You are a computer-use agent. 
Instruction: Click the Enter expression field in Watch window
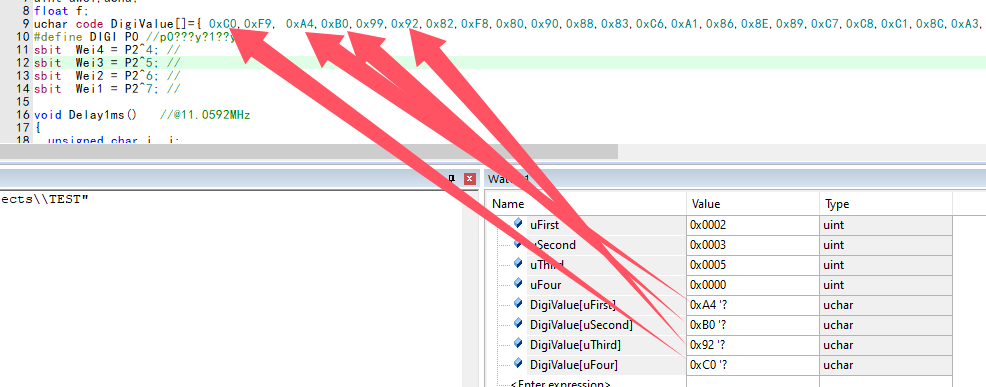pyautogui.click(x=560, y=383)
